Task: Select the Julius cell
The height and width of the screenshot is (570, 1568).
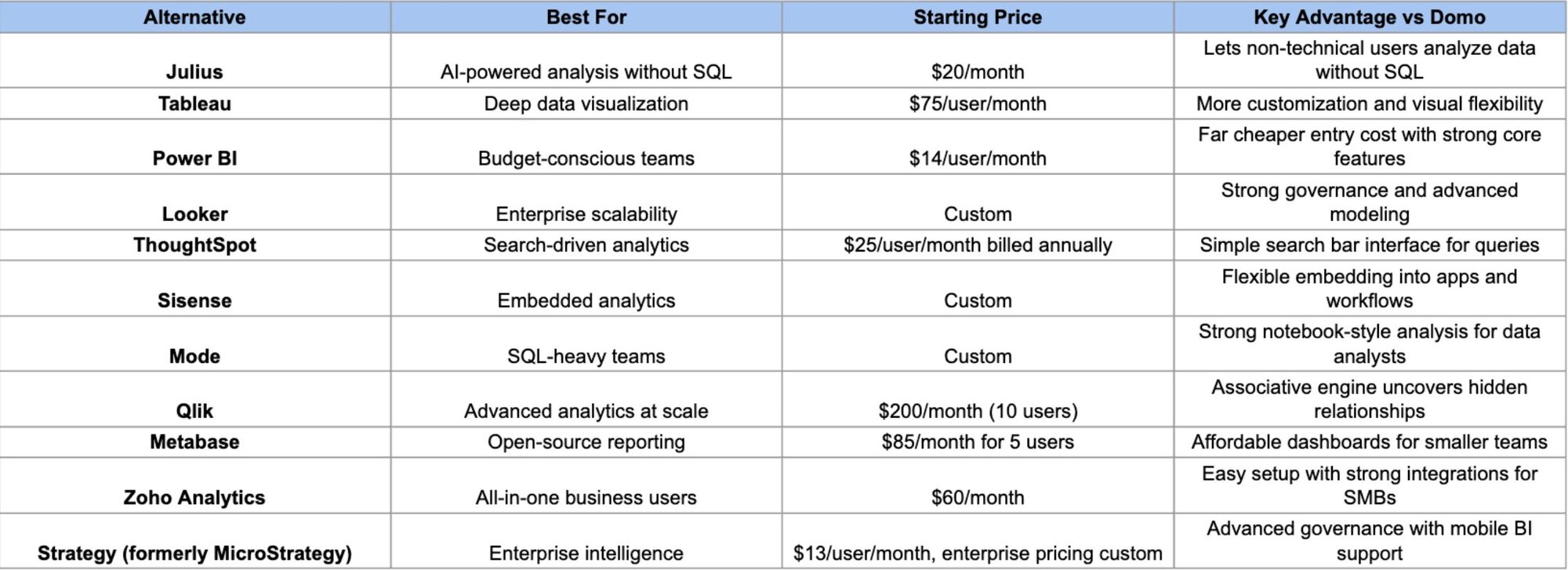Action: coord(194,60)
